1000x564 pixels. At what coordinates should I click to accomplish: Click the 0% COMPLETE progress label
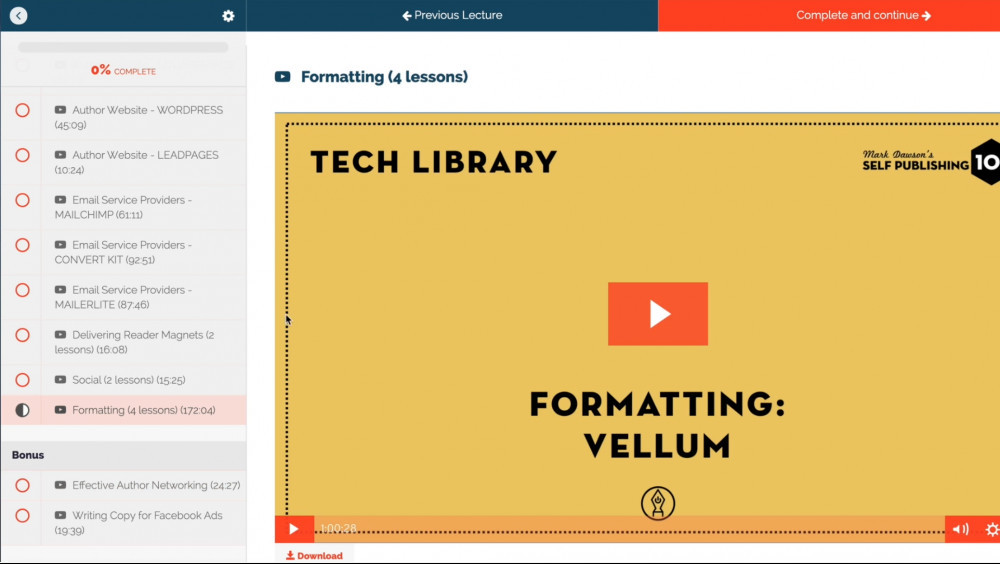[123, 70]
